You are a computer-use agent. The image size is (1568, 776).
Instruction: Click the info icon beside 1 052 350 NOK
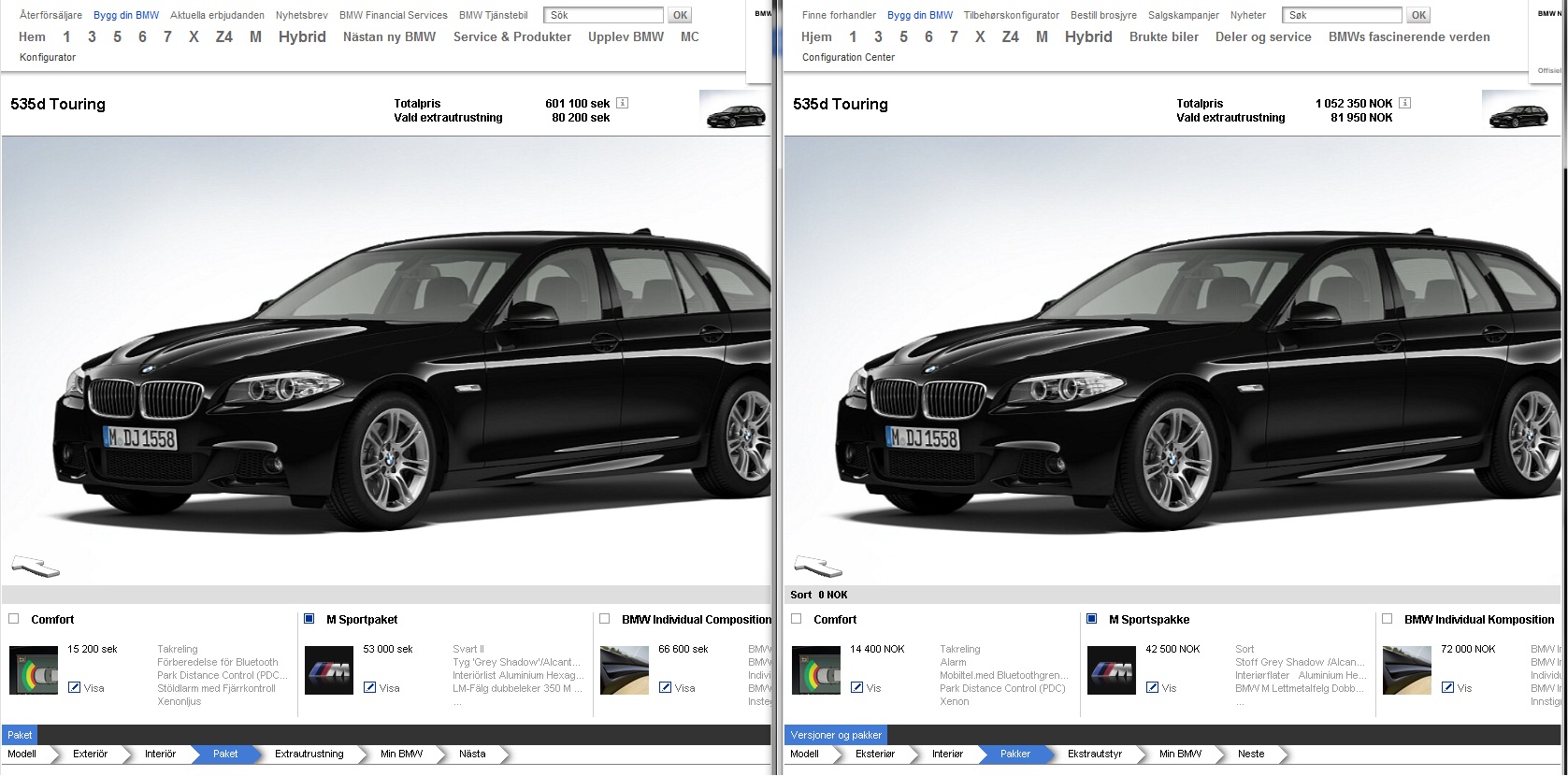coord(1404,103)
